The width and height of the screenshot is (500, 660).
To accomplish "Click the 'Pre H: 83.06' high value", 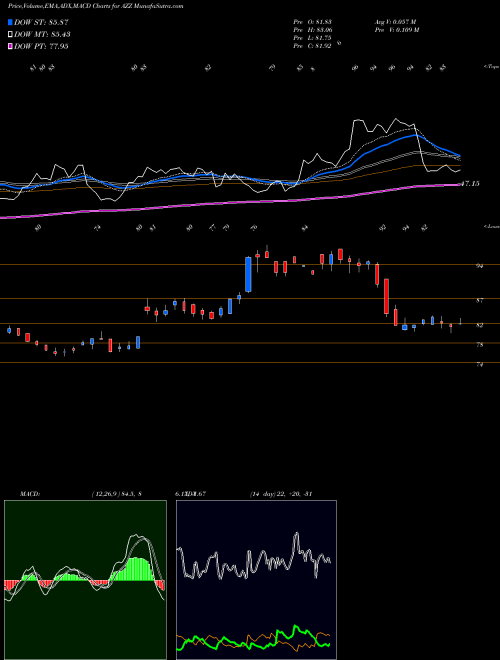I will point(314,30).
